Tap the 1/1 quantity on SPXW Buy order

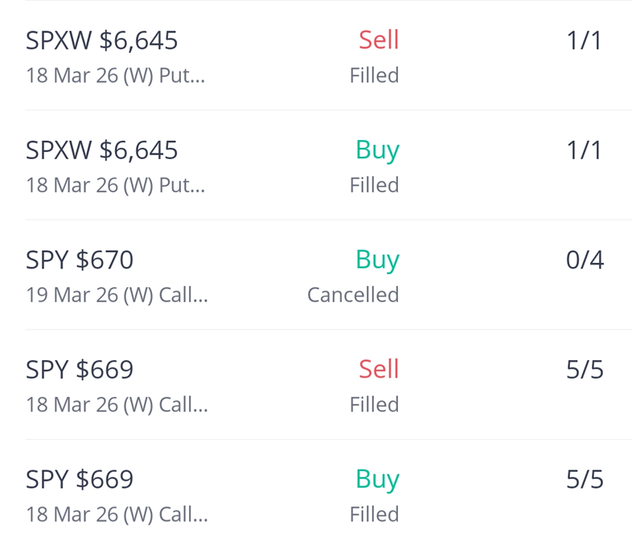(x=584, y=151)
